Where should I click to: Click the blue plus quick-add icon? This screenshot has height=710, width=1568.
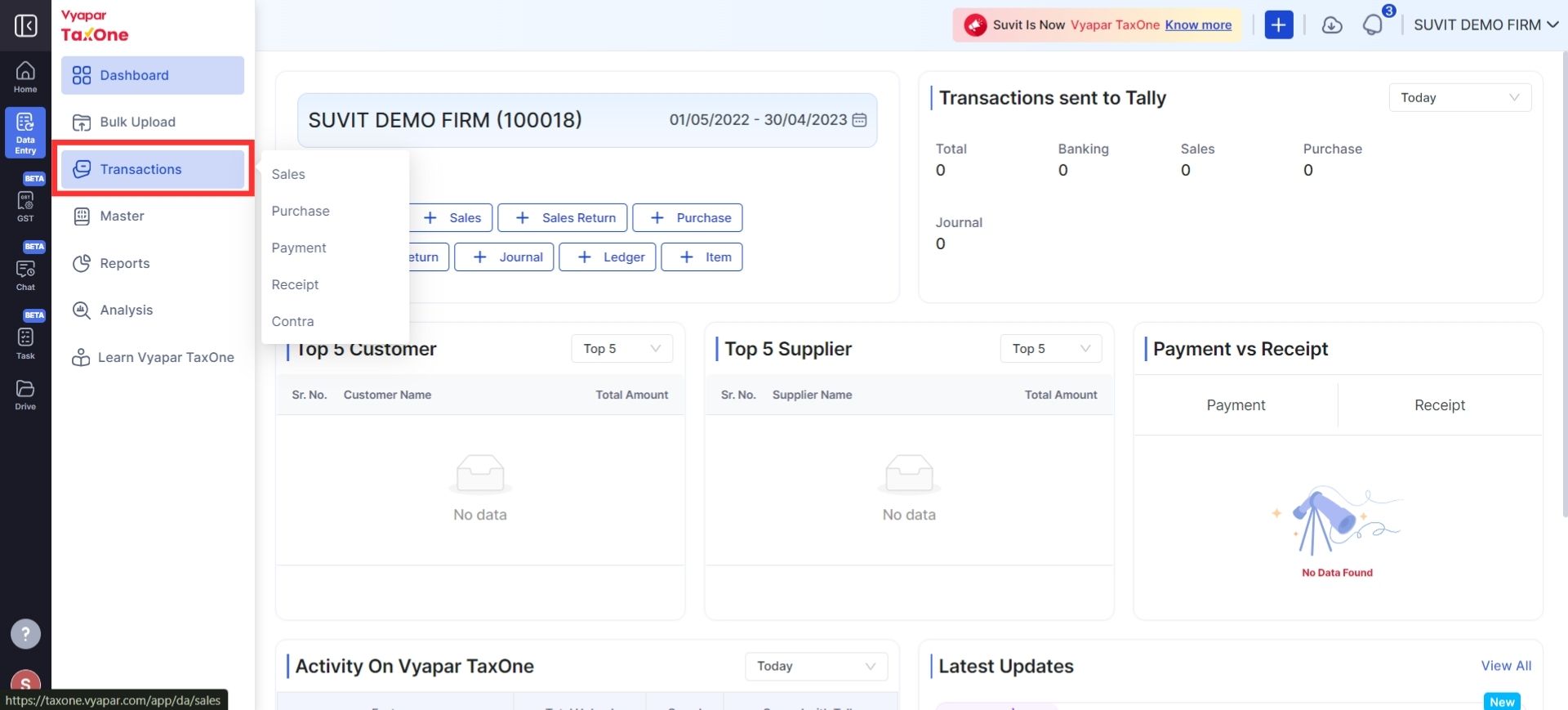tap(1279, 25)
